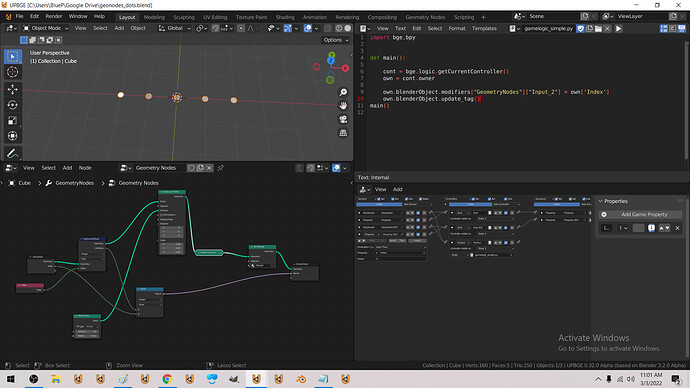690x388 pixels.
Task: Switch to the Geometry Nodes workspace tab
Action: (x=425, y=17)
